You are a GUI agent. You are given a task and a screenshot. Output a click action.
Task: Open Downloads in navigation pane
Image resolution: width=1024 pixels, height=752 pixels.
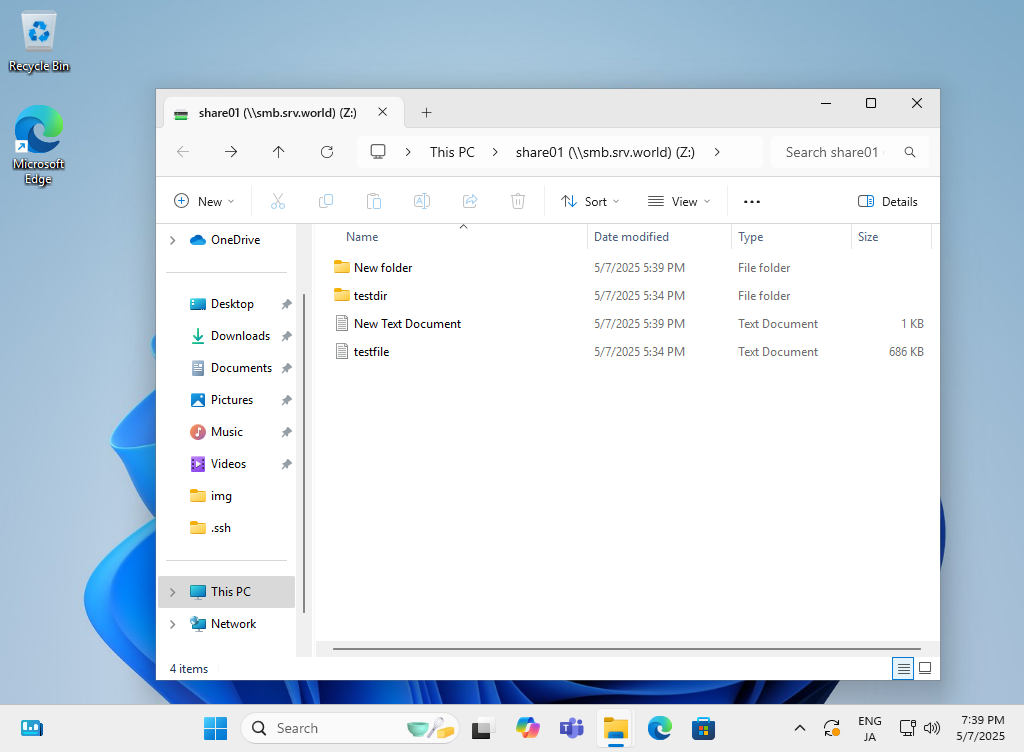pos(240,336)
